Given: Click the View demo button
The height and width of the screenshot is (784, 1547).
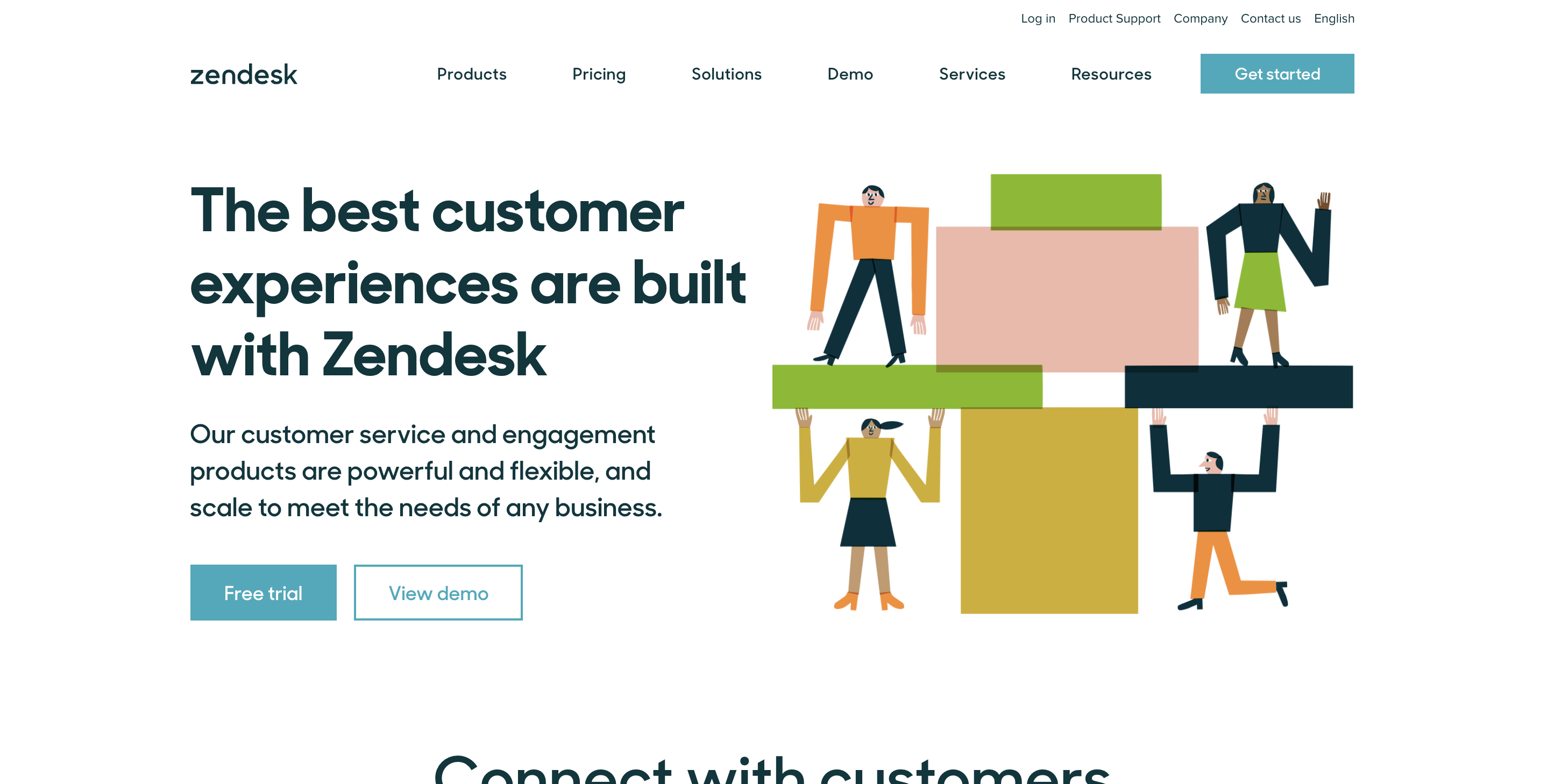Looking at the screenshot, I should pos(438,591).
